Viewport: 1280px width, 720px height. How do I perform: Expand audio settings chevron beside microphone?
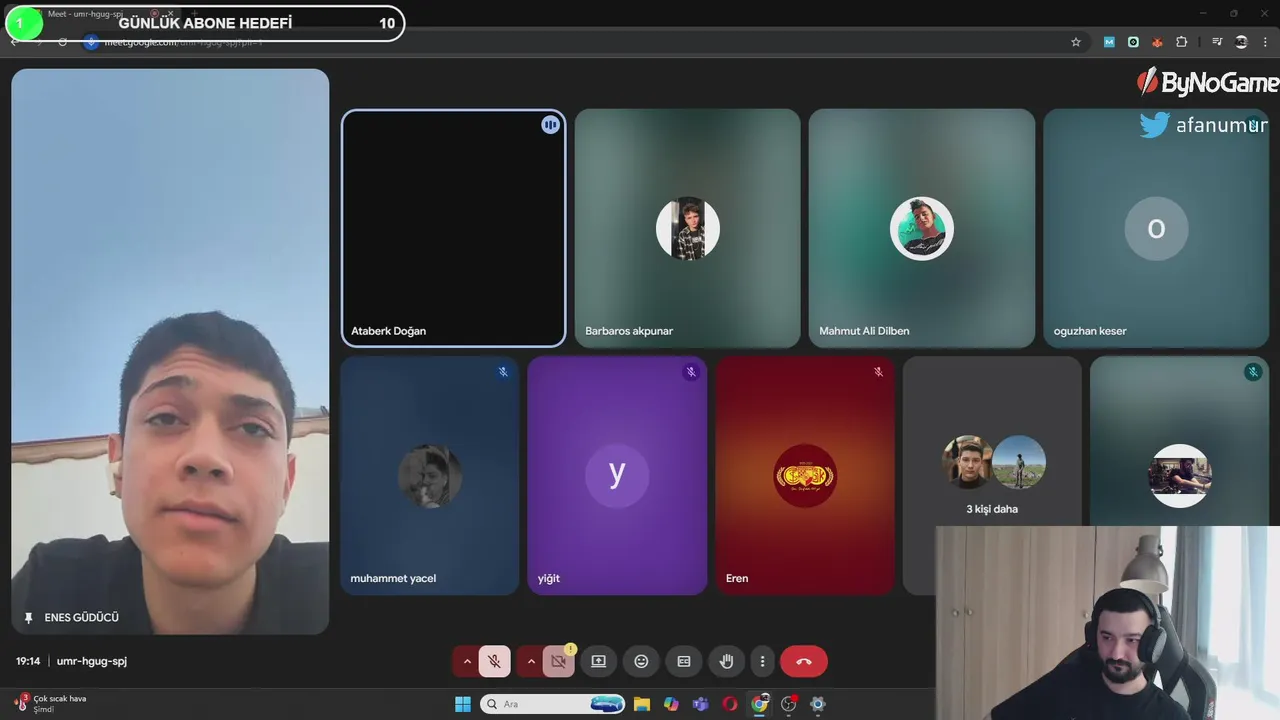coord(467,661)
